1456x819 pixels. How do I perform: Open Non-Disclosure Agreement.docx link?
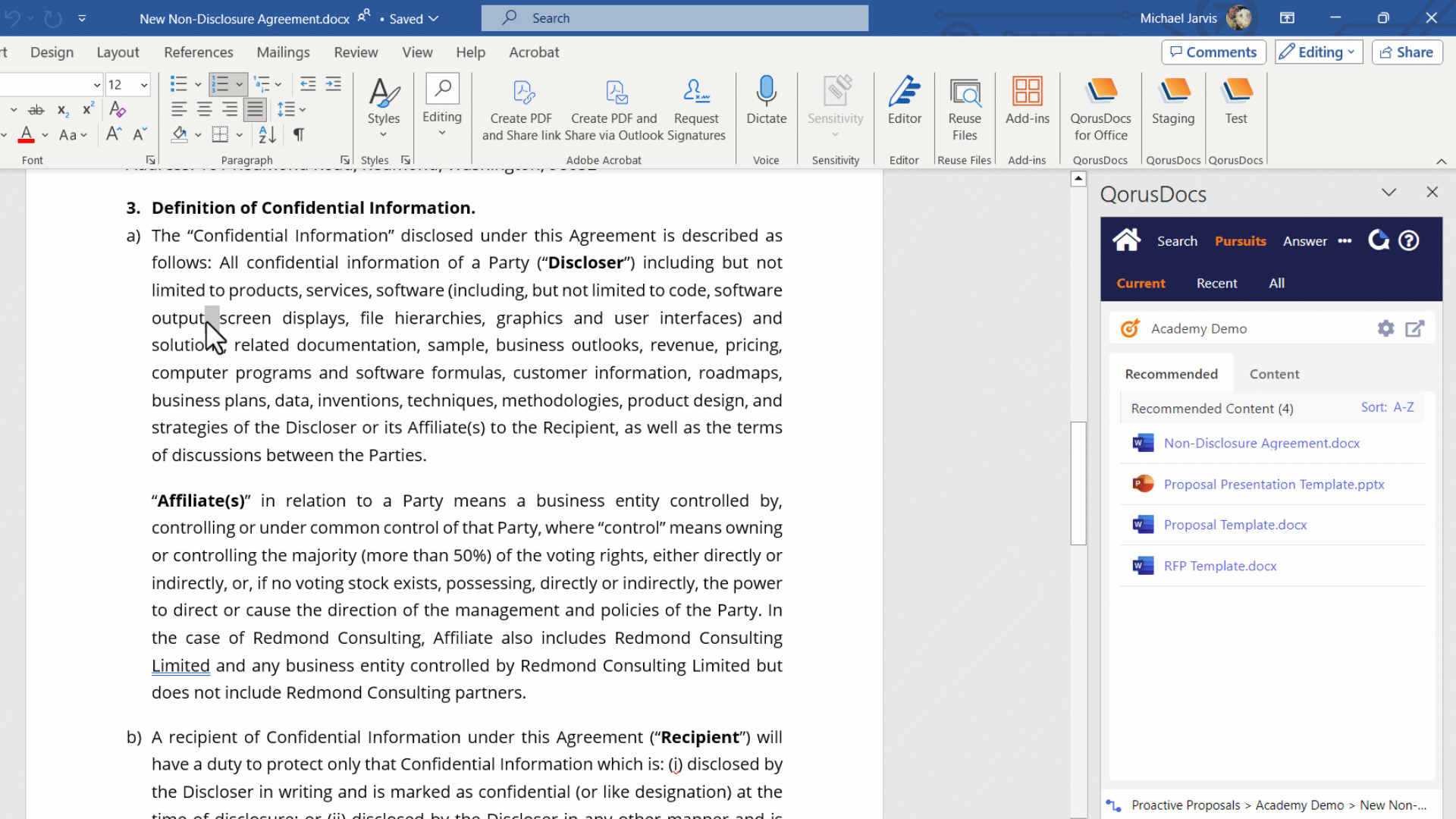tap(1261, 443)
